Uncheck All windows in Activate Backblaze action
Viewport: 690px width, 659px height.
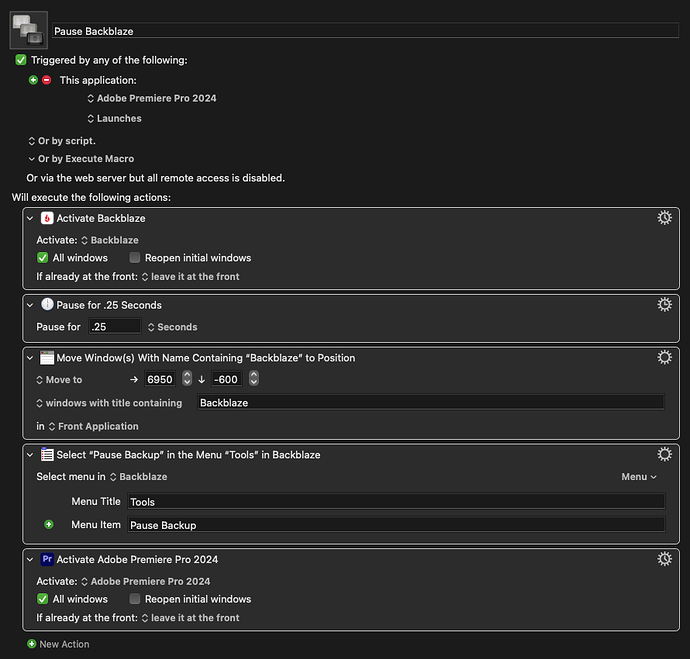[42, 258]
